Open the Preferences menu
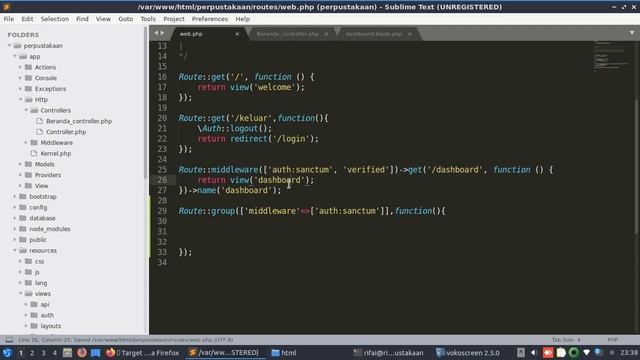Image resolution: width=640 pixels, height=360 pixels. [210, 19]
